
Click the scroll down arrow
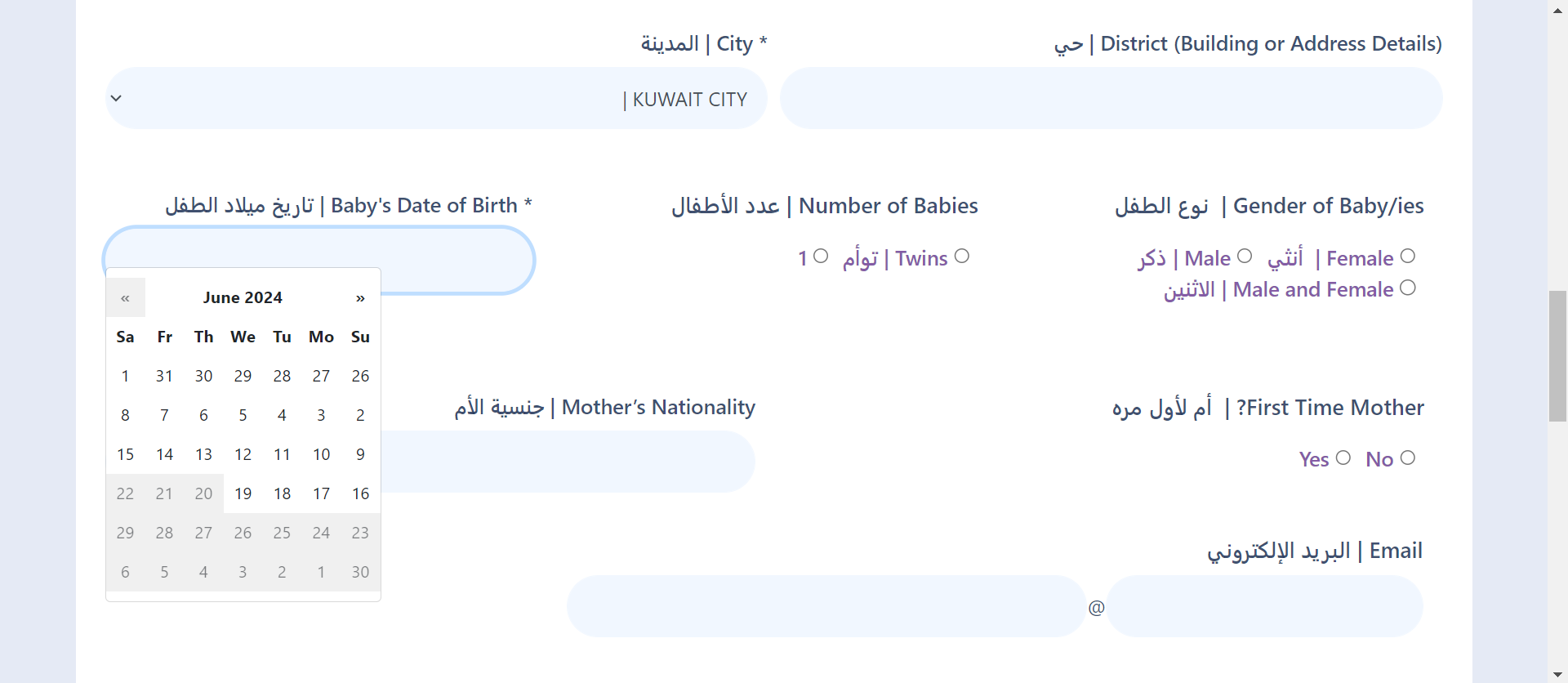(1557, 675)
